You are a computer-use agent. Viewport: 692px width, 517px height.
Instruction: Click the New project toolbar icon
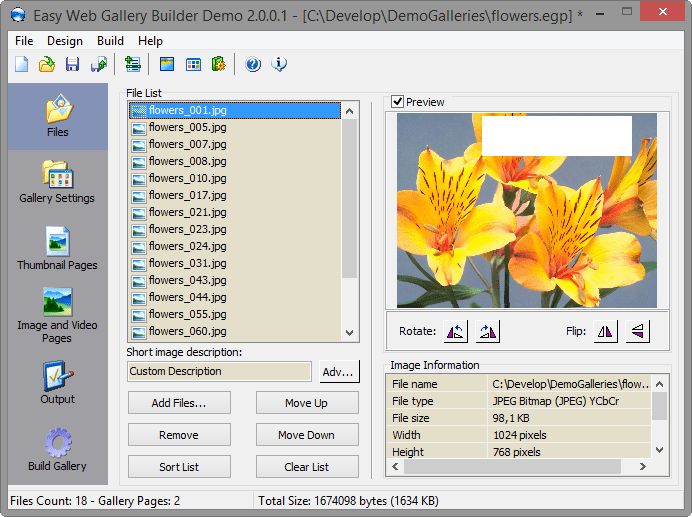[x=22, y=64]
